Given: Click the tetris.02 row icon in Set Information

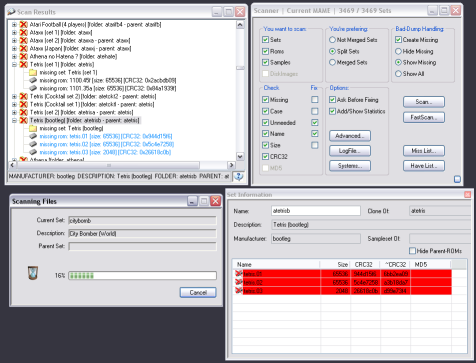Looking at the screenshot, I should (x=239, y=282).
